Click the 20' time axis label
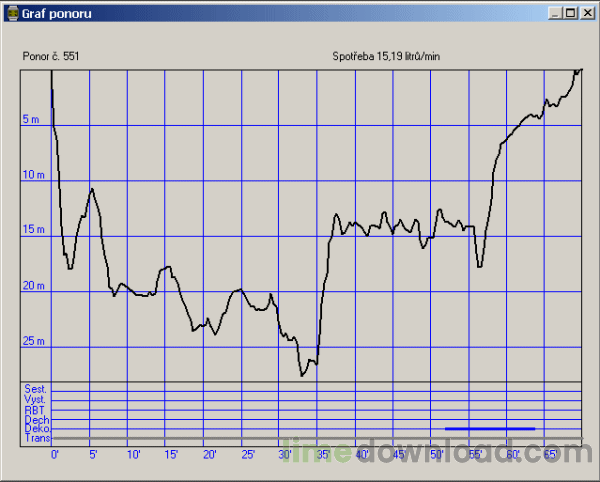Image resolution: width=600 pixels, height=482 pixels. (x=210, y=454)
